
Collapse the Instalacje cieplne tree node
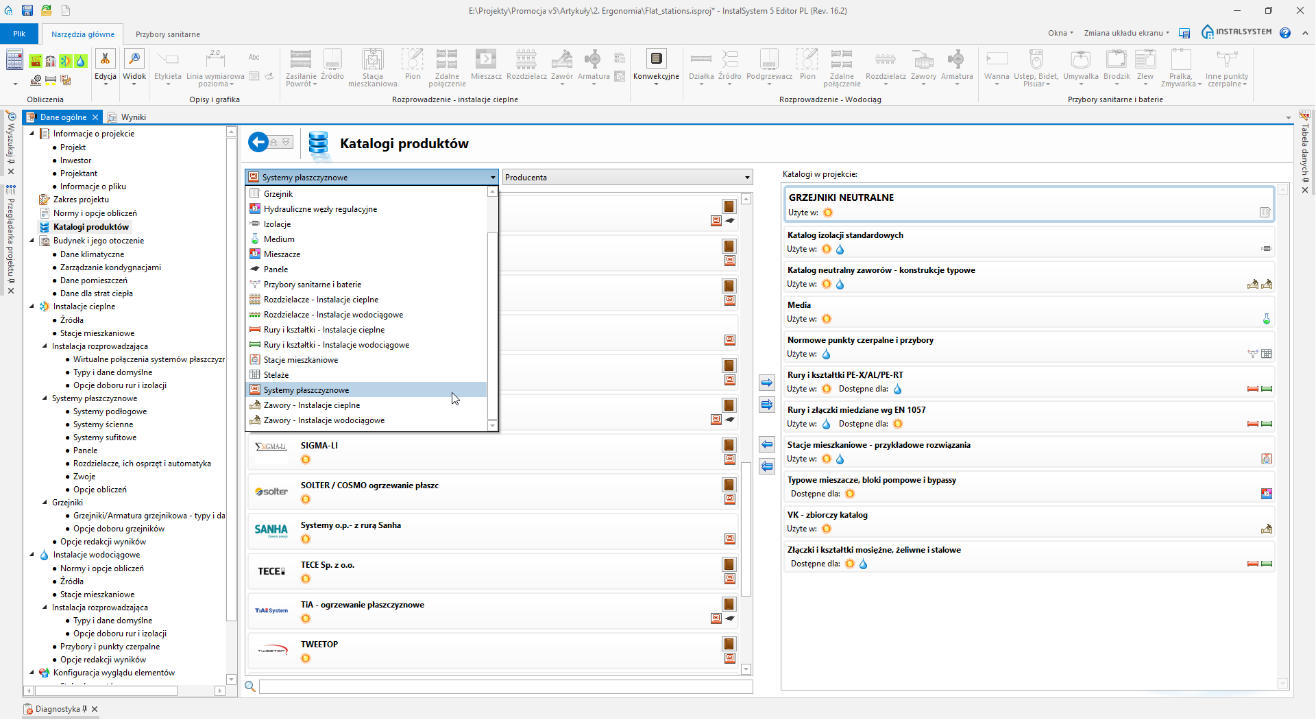point(32,307)
